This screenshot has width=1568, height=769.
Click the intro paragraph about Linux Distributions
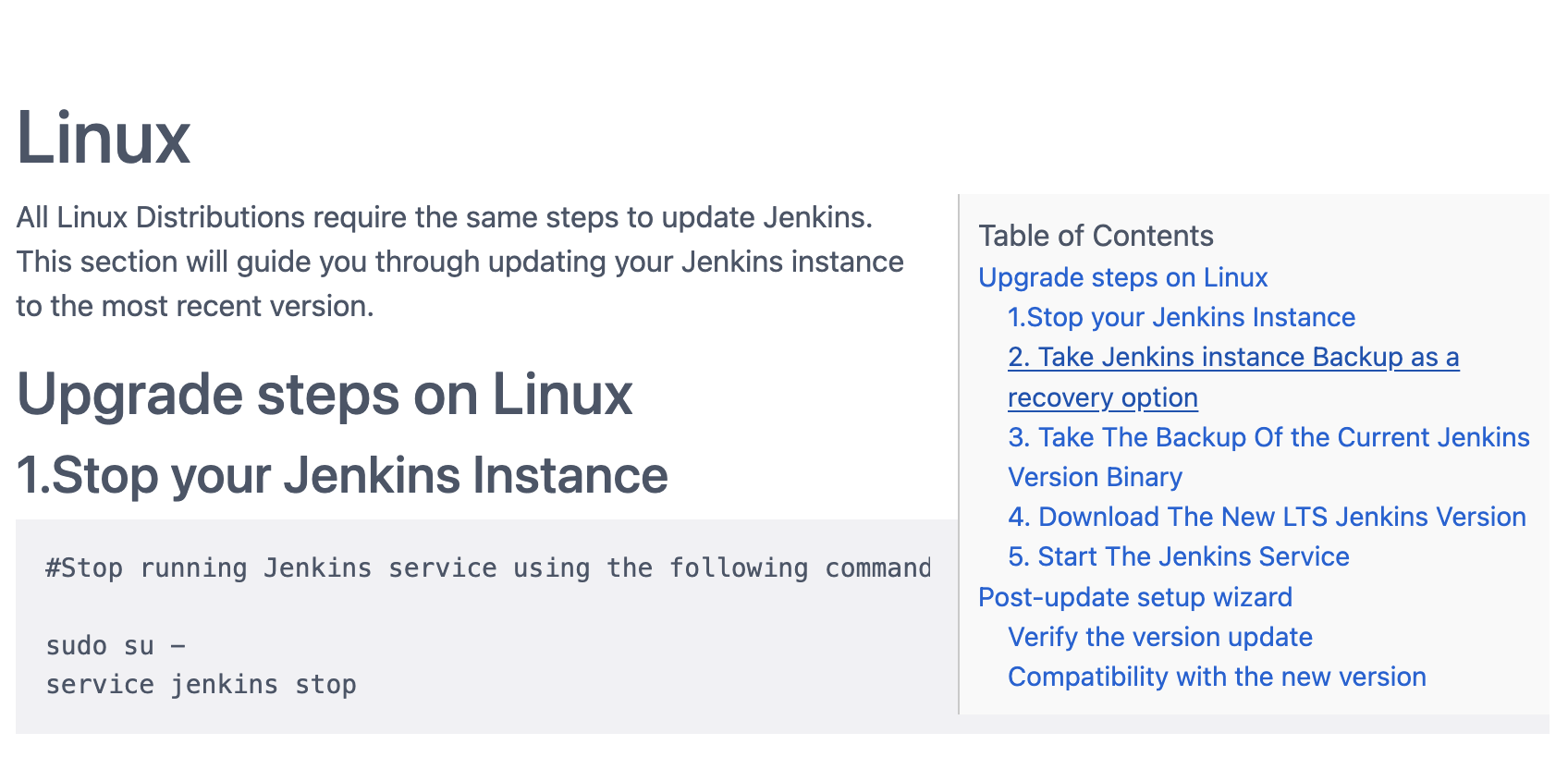click(459, 262)
